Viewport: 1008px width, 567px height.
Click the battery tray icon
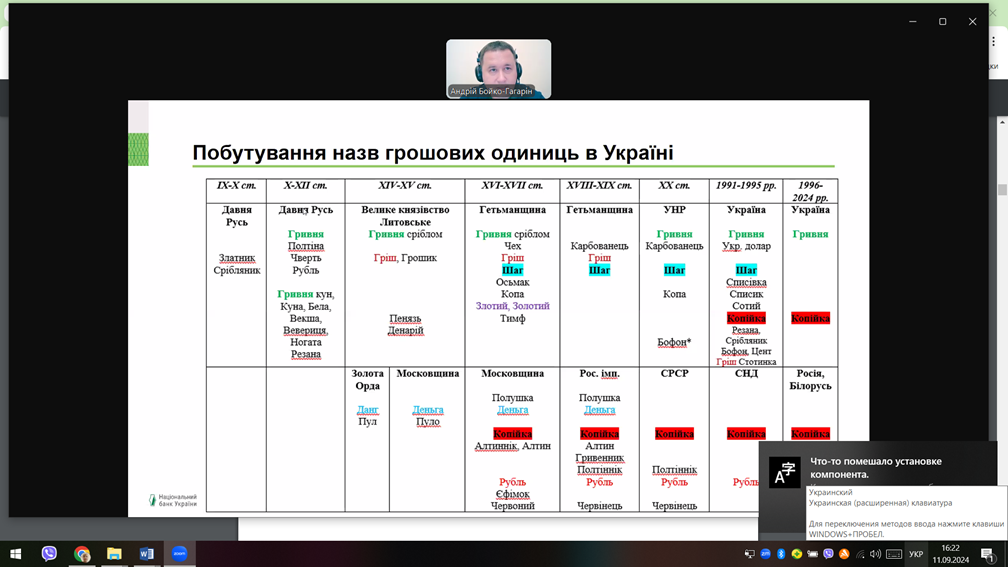tap(813, 554)
